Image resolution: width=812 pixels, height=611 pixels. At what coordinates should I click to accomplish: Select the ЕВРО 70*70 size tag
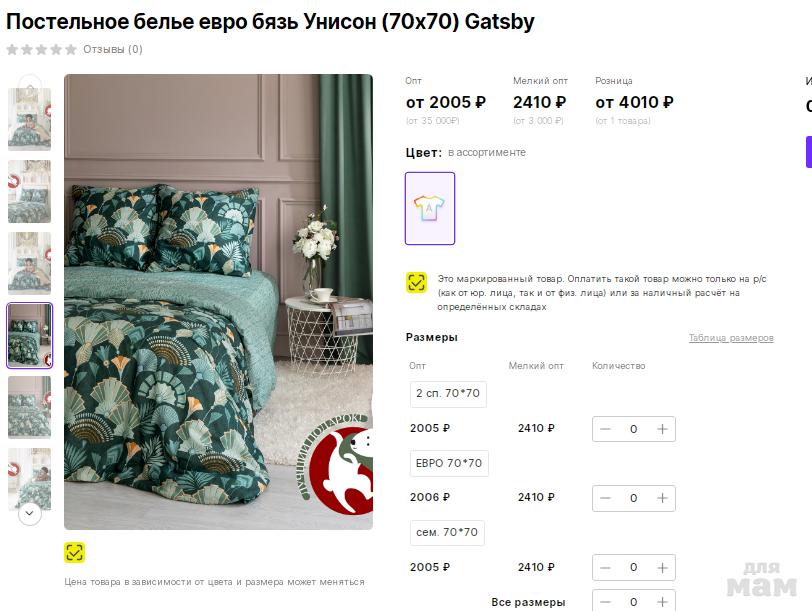[449, 463]
